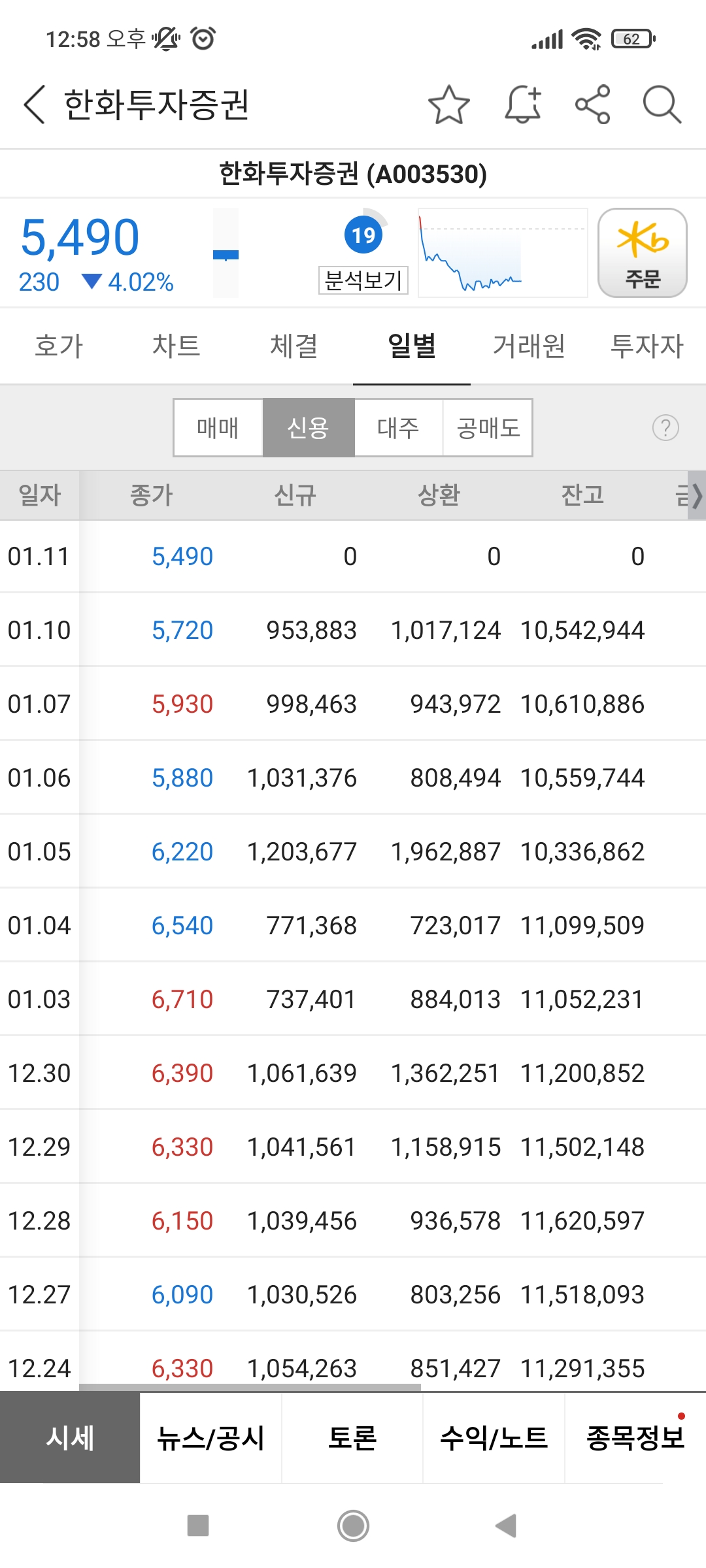Tap Android back triangle button
The width and height of the screenshot is (706, 1568).
(507, 1526)
